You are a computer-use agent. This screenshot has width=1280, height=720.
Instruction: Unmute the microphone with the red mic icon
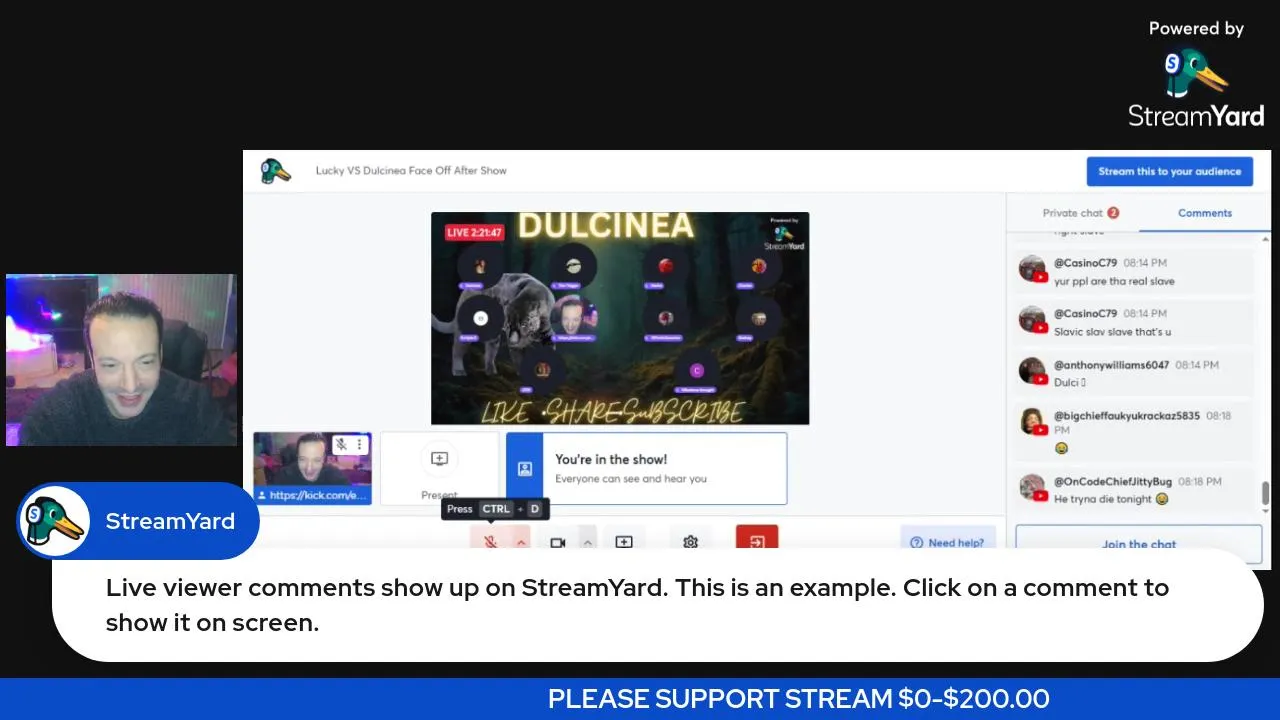pos(490,542)
